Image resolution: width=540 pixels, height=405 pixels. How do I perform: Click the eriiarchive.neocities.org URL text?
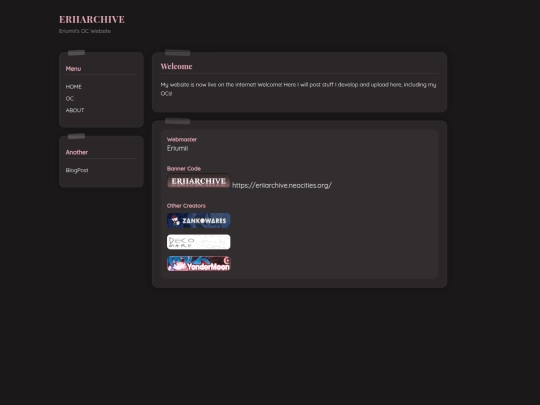coord(282,185)
